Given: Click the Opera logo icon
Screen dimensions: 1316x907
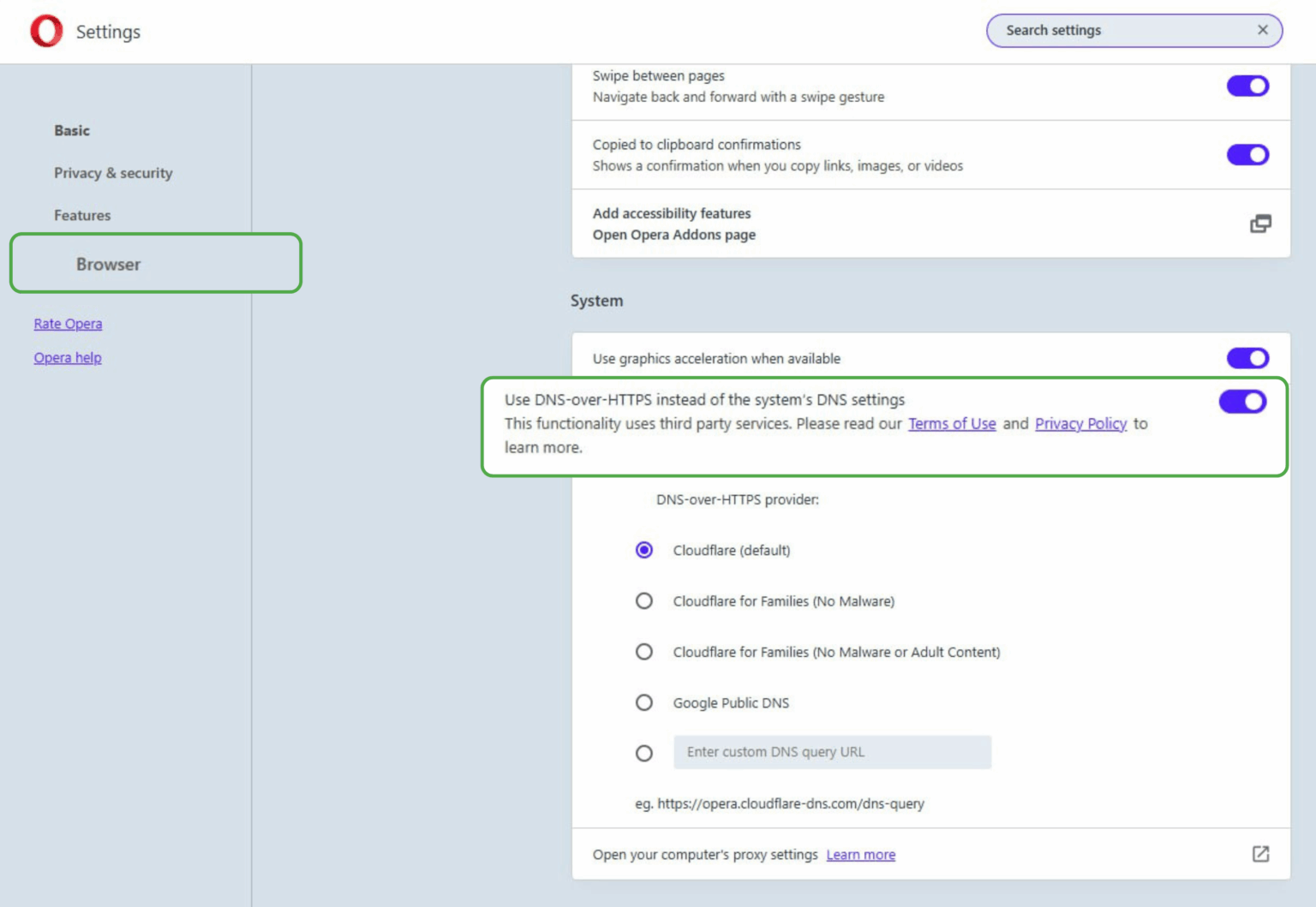Looking at the screenshot, I should pyautogui.click(x=46, y=31).
